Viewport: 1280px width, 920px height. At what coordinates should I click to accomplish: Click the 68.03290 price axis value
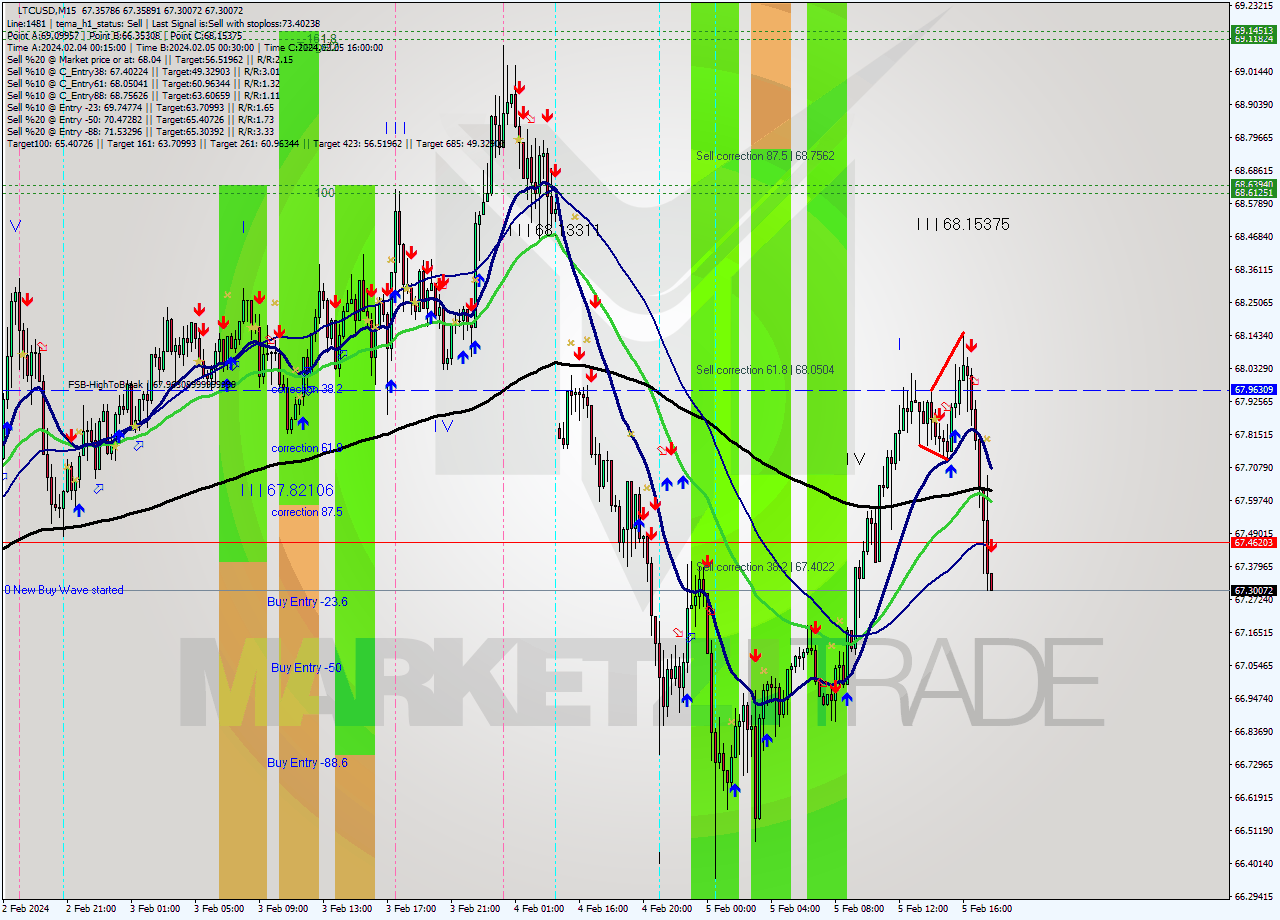1254,369
